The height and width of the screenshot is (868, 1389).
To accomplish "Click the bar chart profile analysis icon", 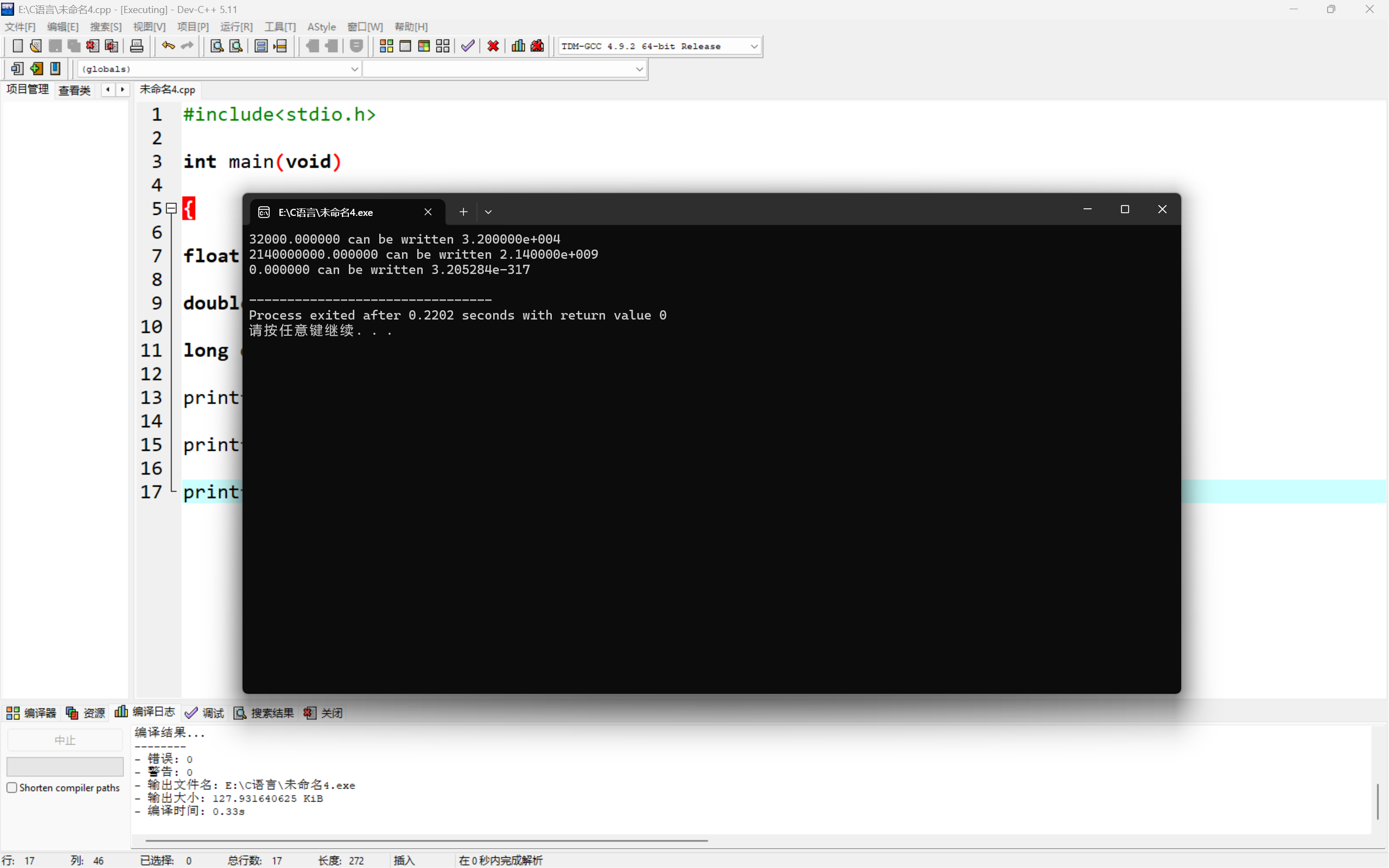I will tap(518, 46).
